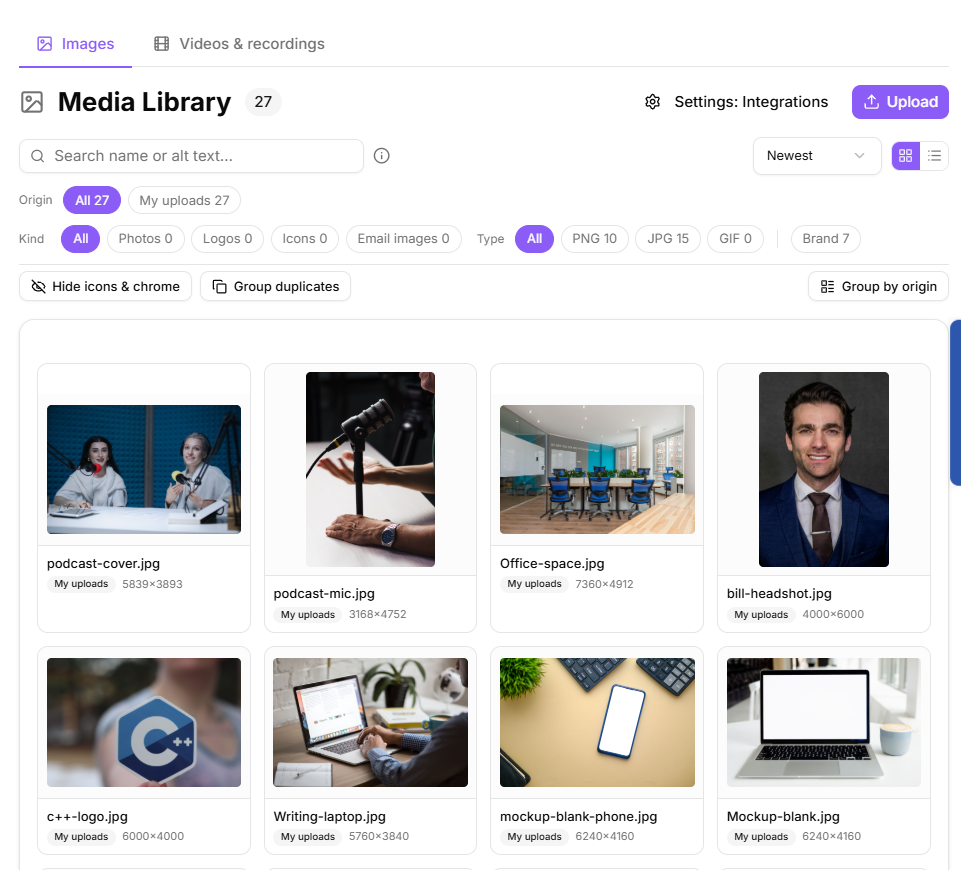The height and width of the screenshot is (870, 961).
Task: Switch to the Images tab
Action: (75, 44)
